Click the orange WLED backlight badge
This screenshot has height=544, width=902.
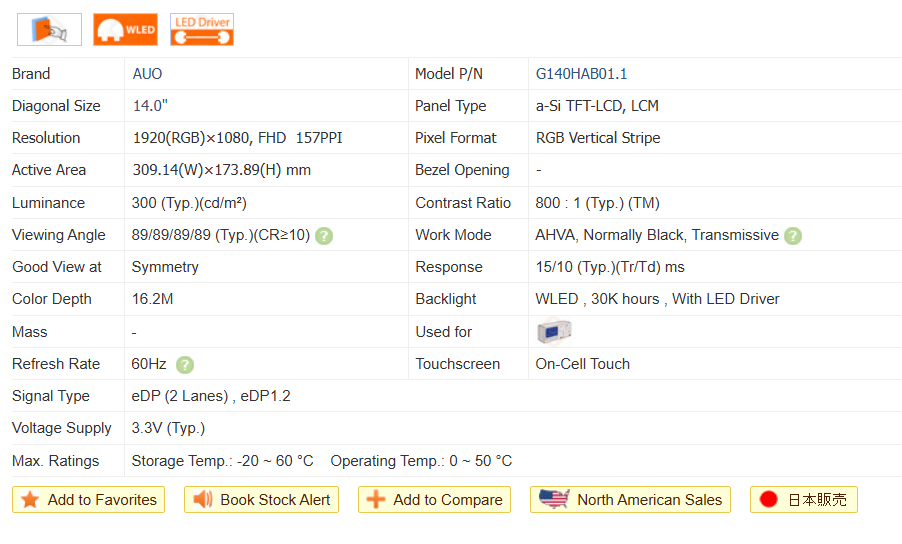[x=125, y=30]
